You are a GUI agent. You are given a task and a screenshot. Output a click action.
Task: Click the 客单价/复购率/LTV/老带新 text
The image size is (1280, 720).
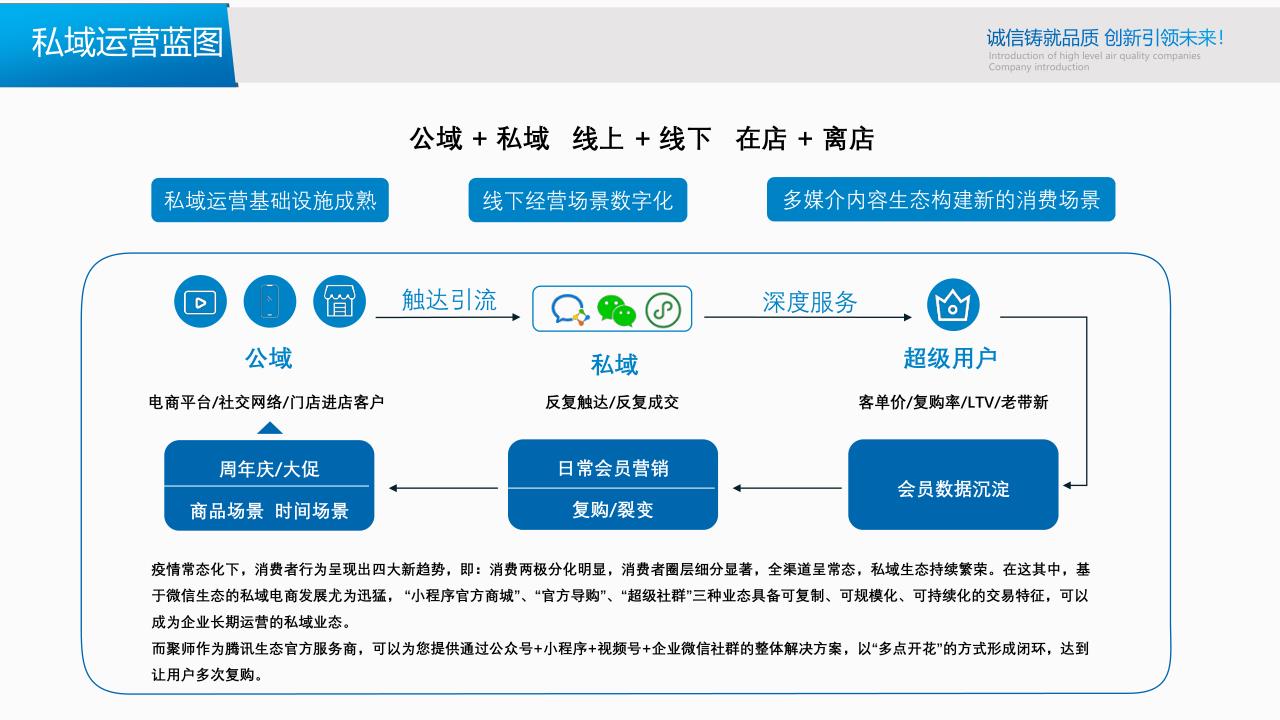[953, 402]
